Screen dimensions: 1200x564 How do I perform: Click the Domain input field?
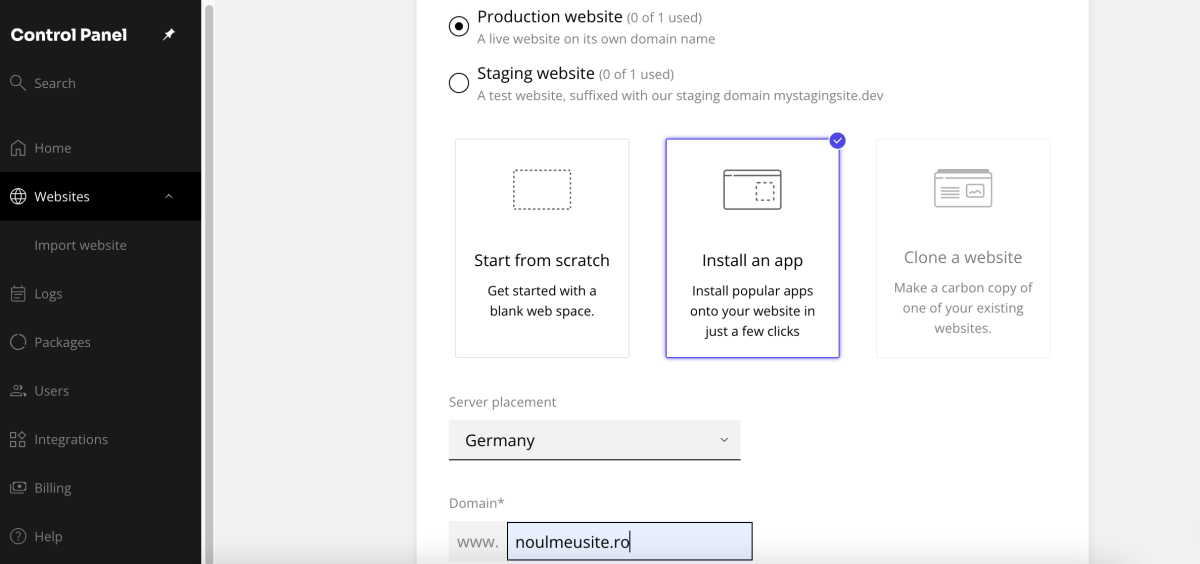coord(629,542)
